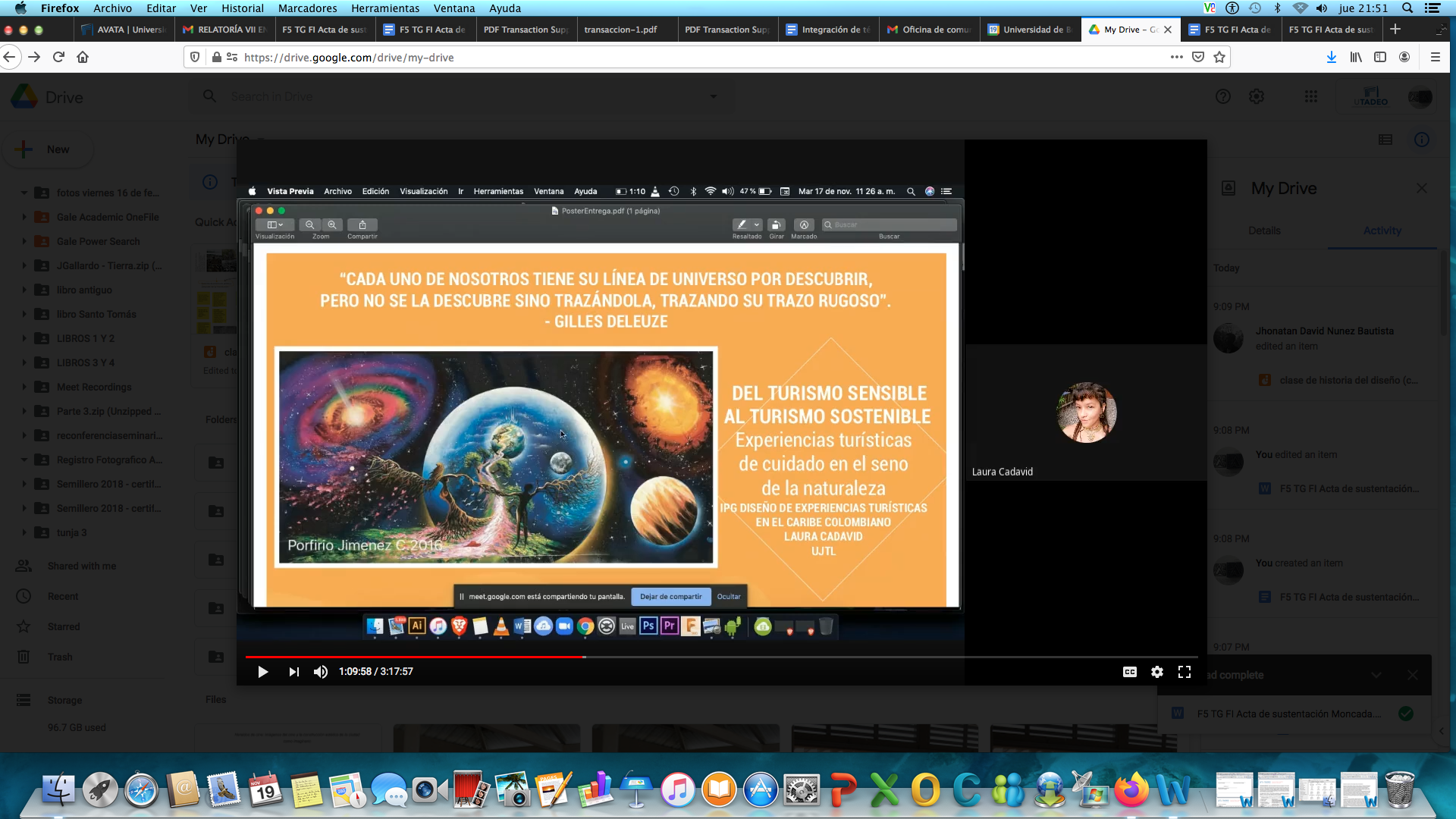The width and height of the screenshot is (1456, 819).
Task: Enter full screen video mode
Action: tap(1184, 672)
